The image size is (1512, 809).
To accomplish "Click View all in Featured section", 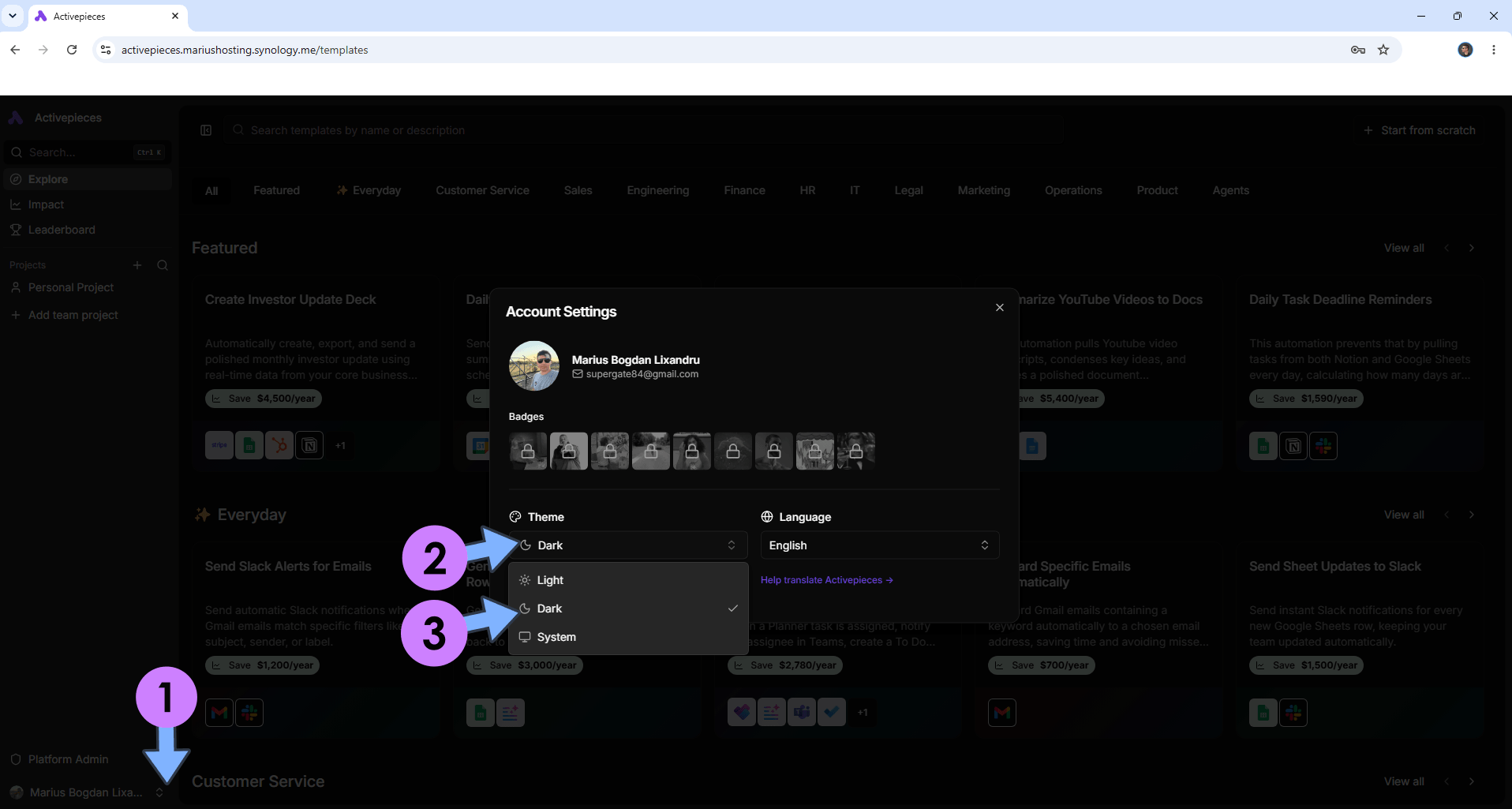I will pos(1404,248).
